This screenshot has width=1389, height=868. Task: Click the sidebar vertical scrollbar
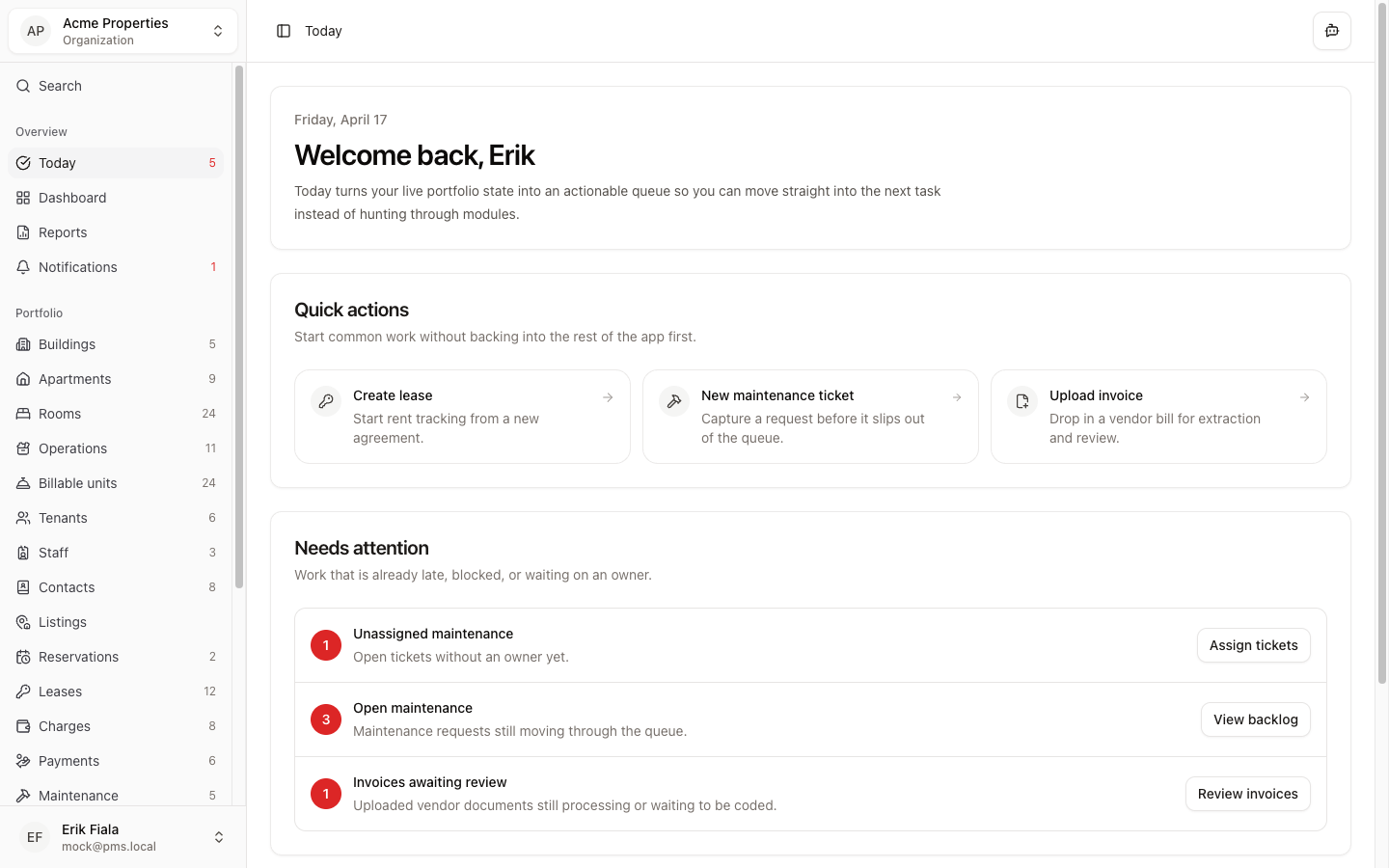[239, 328]
